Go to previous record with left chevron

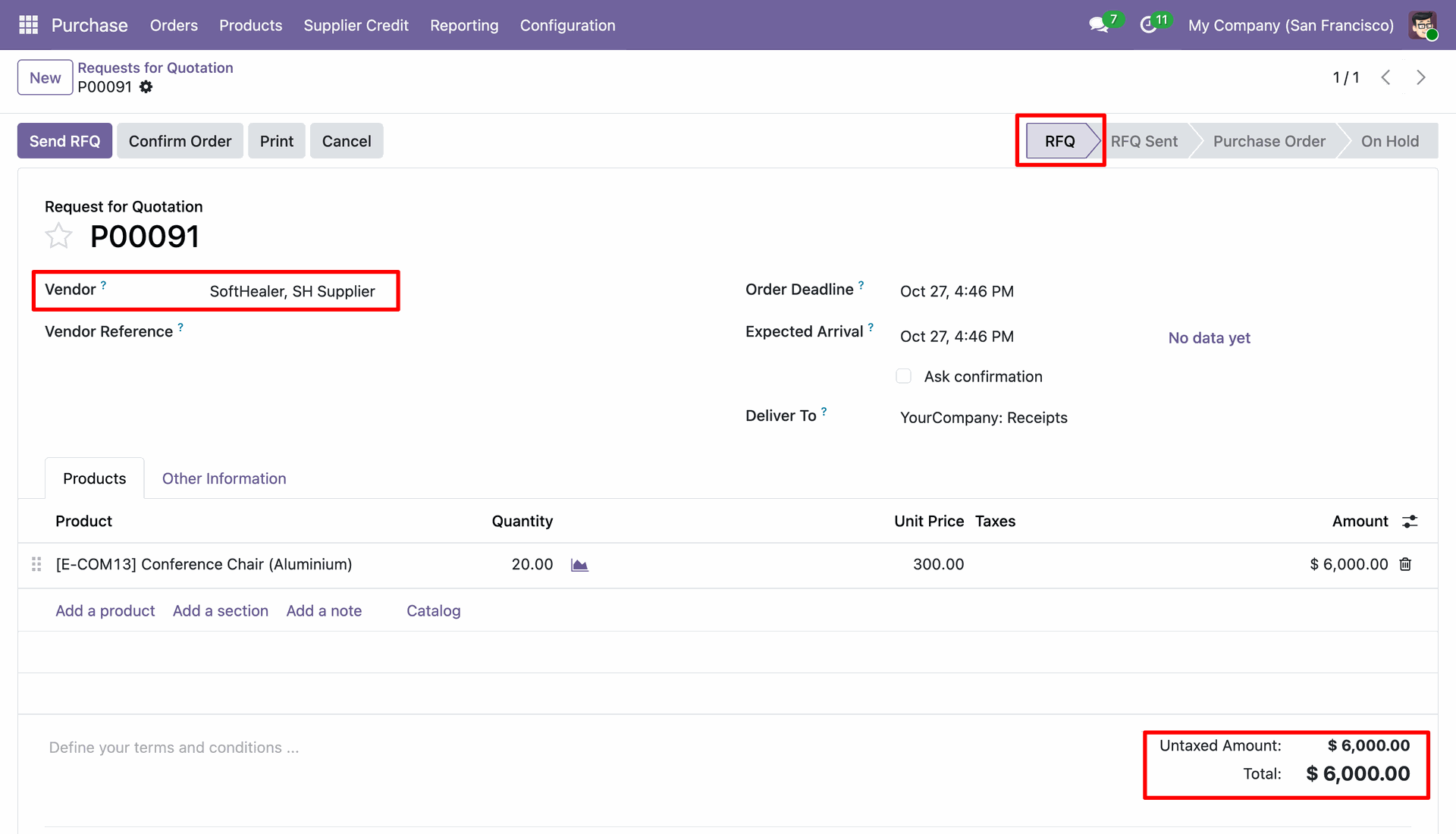tap(1385, 77)
